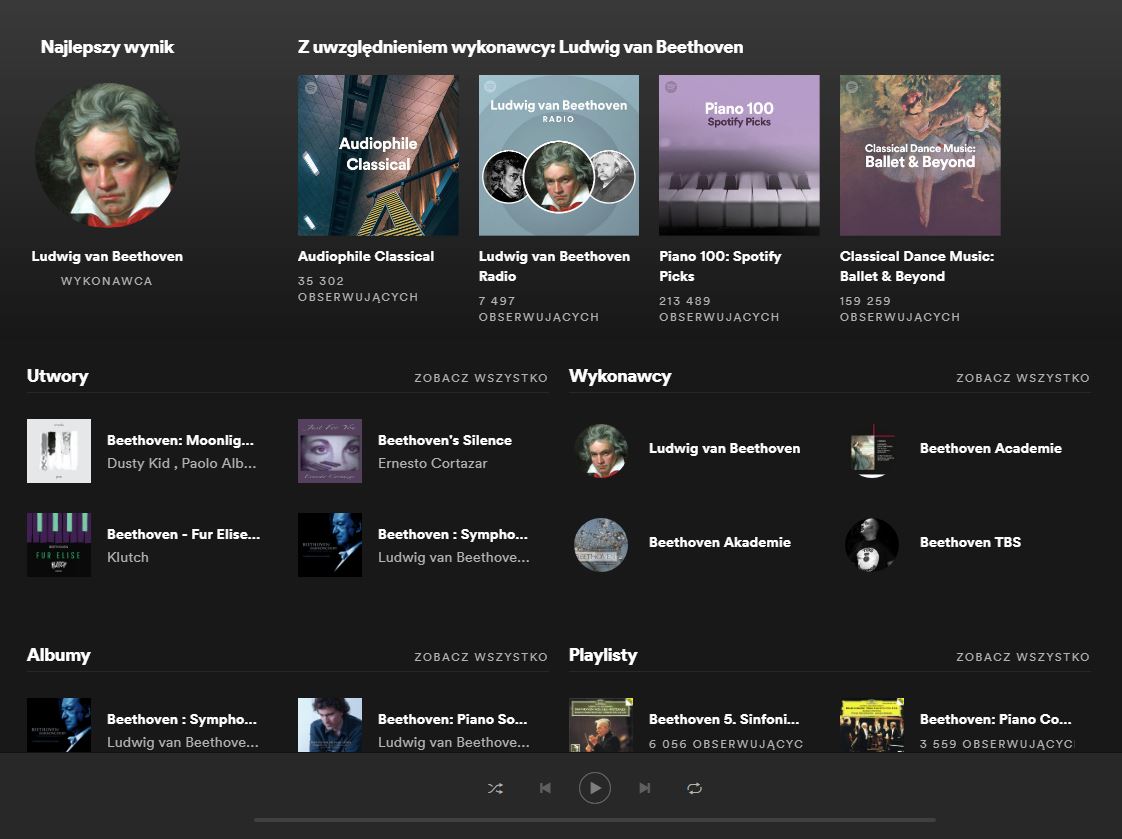Image resolution: width=1122 pixels, height=839 pixels.
Task: Click the Beethoven 5. Sinfoni... playlist title
Action: pyautogui.click(x=724, y=719)
